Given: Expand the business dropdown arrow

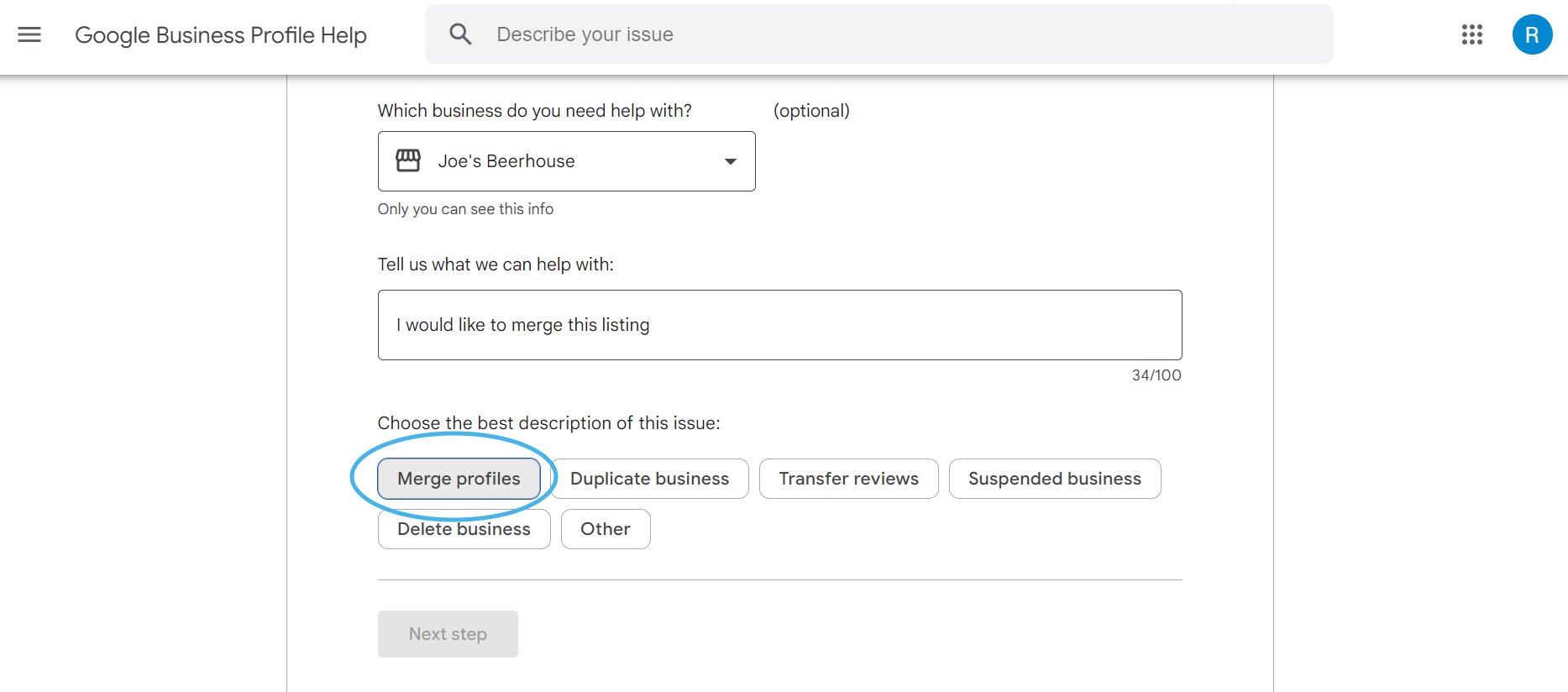Looking at the screenshot, I should (x=731, y=161).
